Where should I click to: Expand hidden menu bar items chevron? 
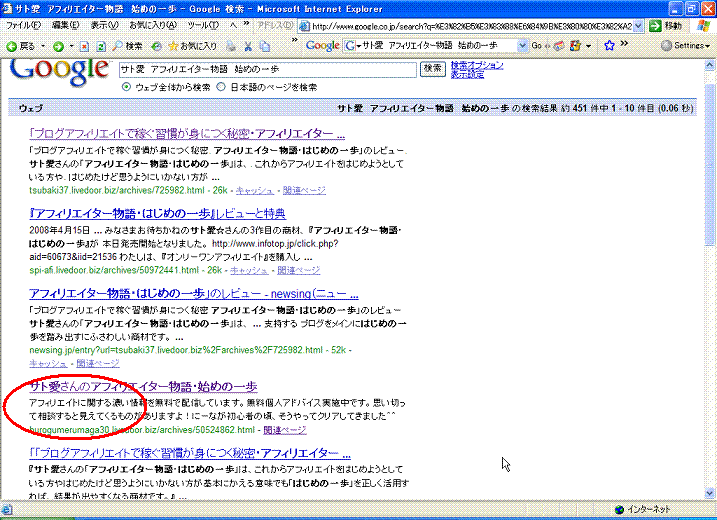246,24
